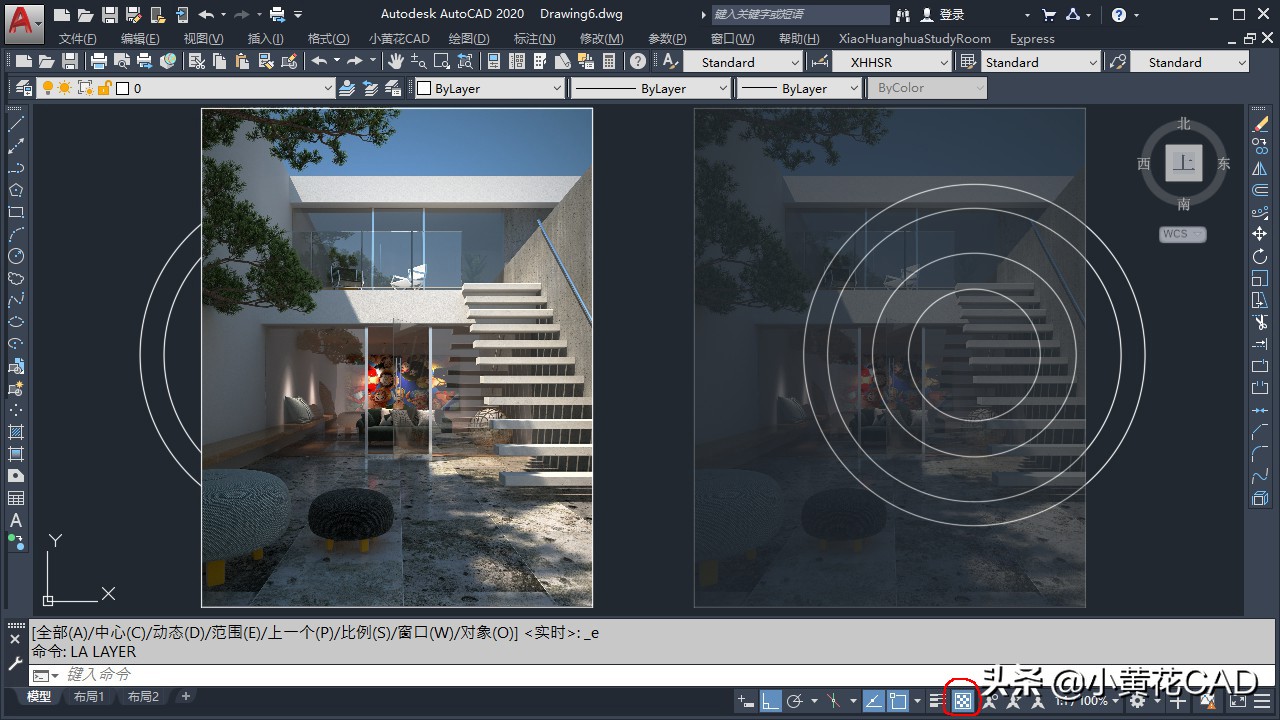
Task: Expand the layer 0 dropdown list
Action: pos(328,88)
